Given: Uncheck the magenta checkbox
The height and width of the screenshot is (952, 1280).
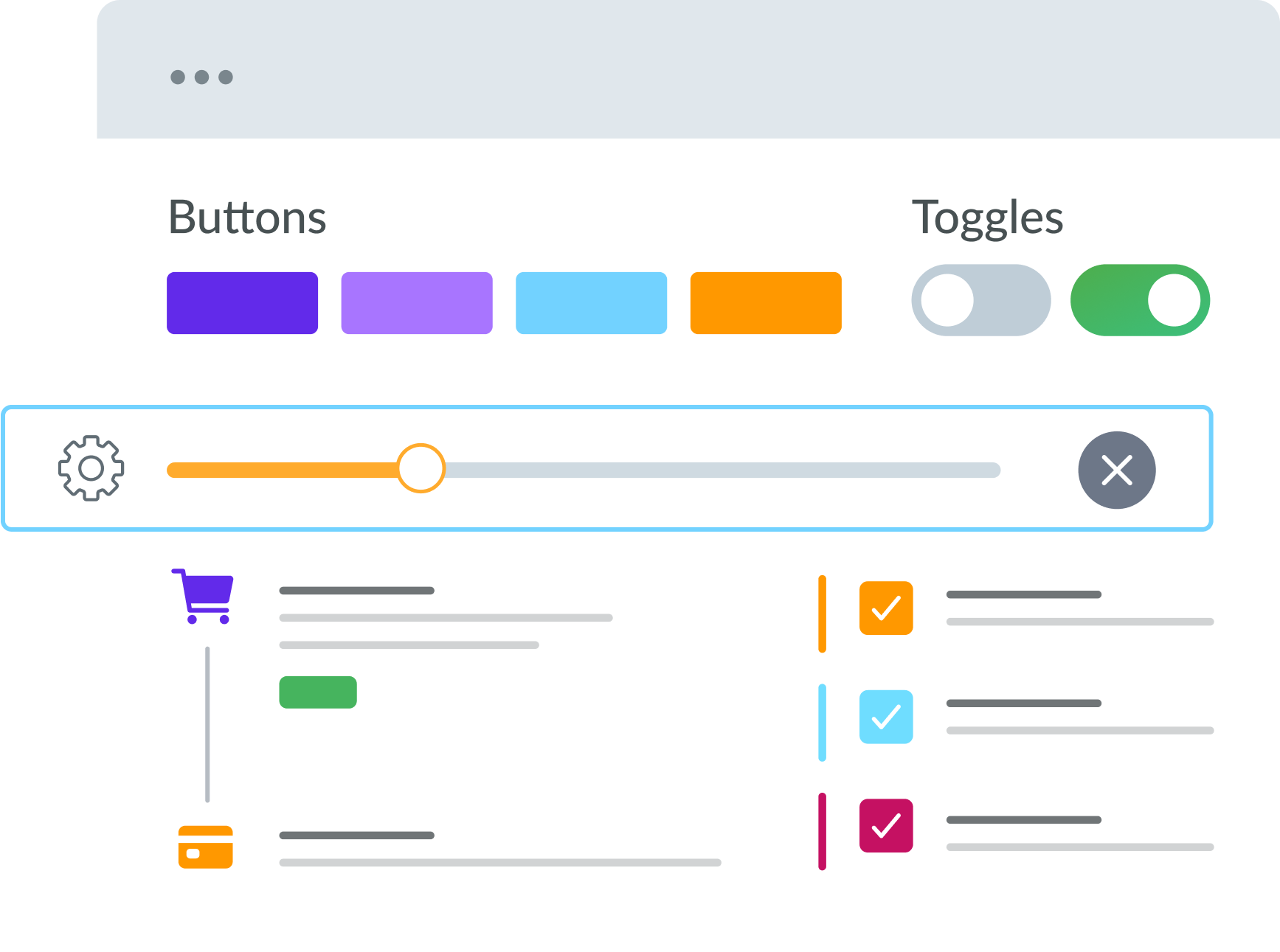Looking at the screenshot, I should click(886, 826).
